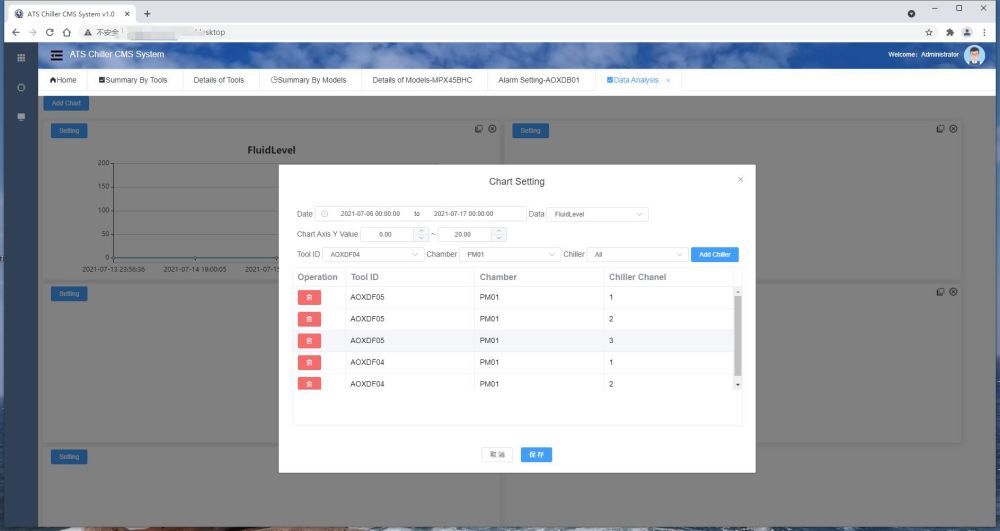Decrease the Y axis maximum value stepper
Screen dimensions: 1000x531
[499, 238]
